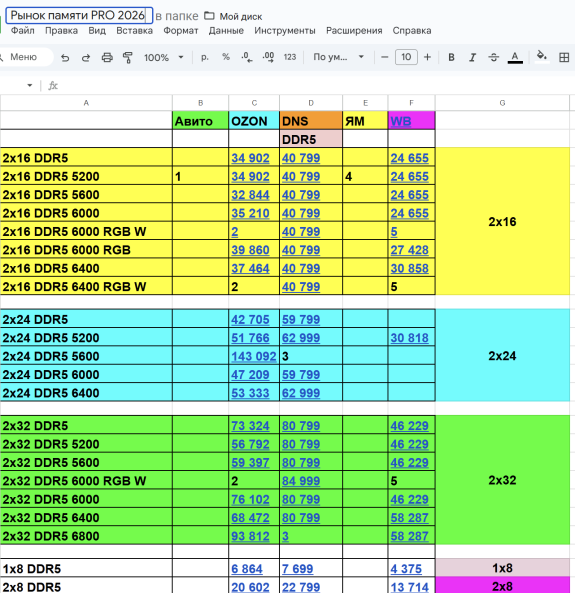575x593 pixels.
Task: Click the Undo arrow icon
Action: pos(65,57)
